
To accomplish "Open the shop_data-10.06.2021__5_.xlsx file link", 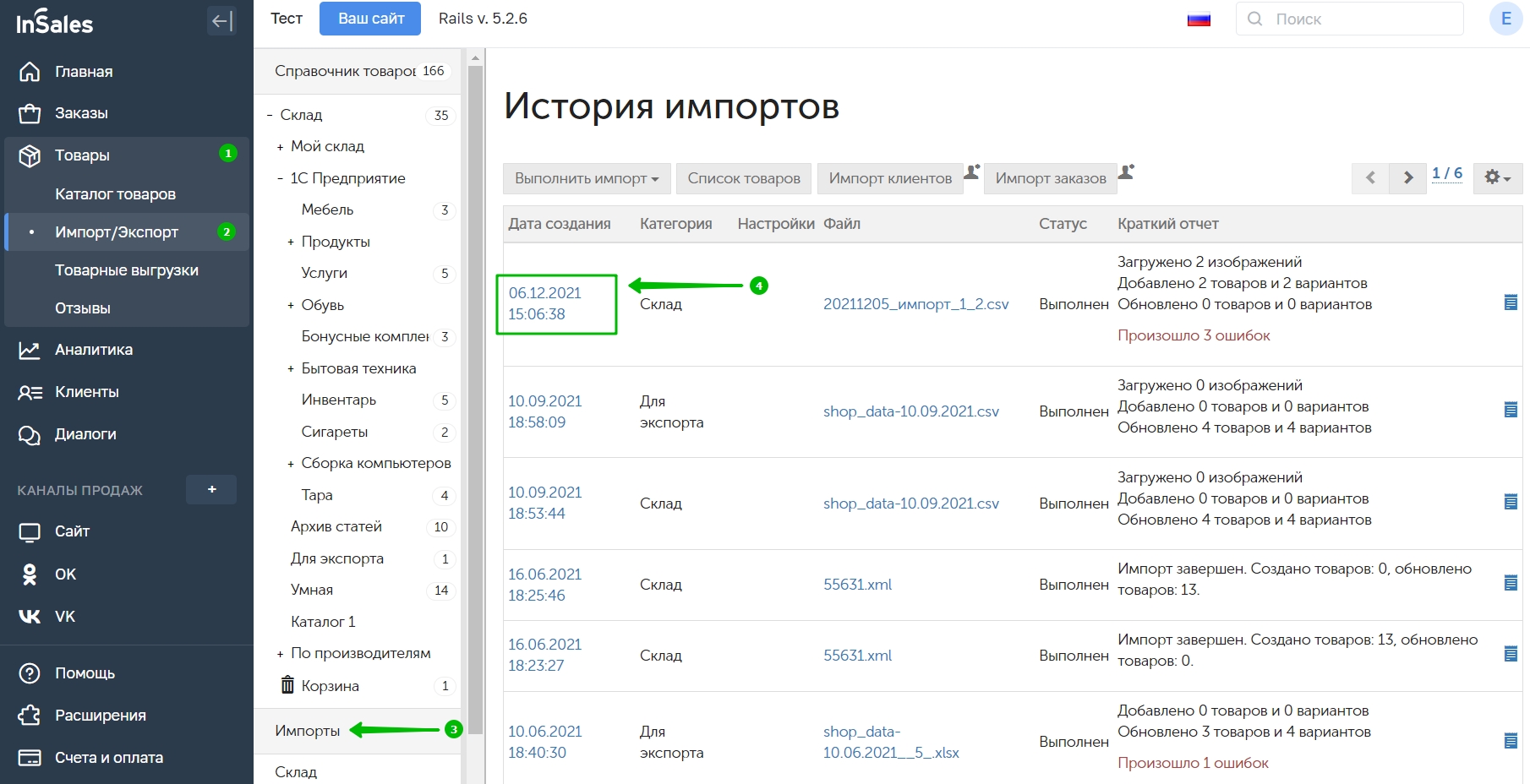I will coord(891,742).
